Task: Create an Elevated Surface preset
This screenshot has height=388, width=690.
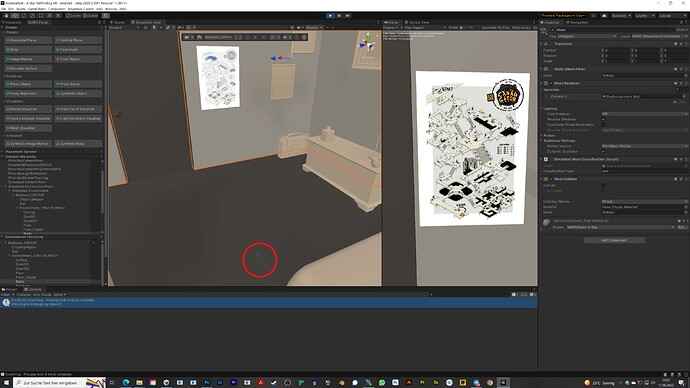Action: (x=29, y=68)
